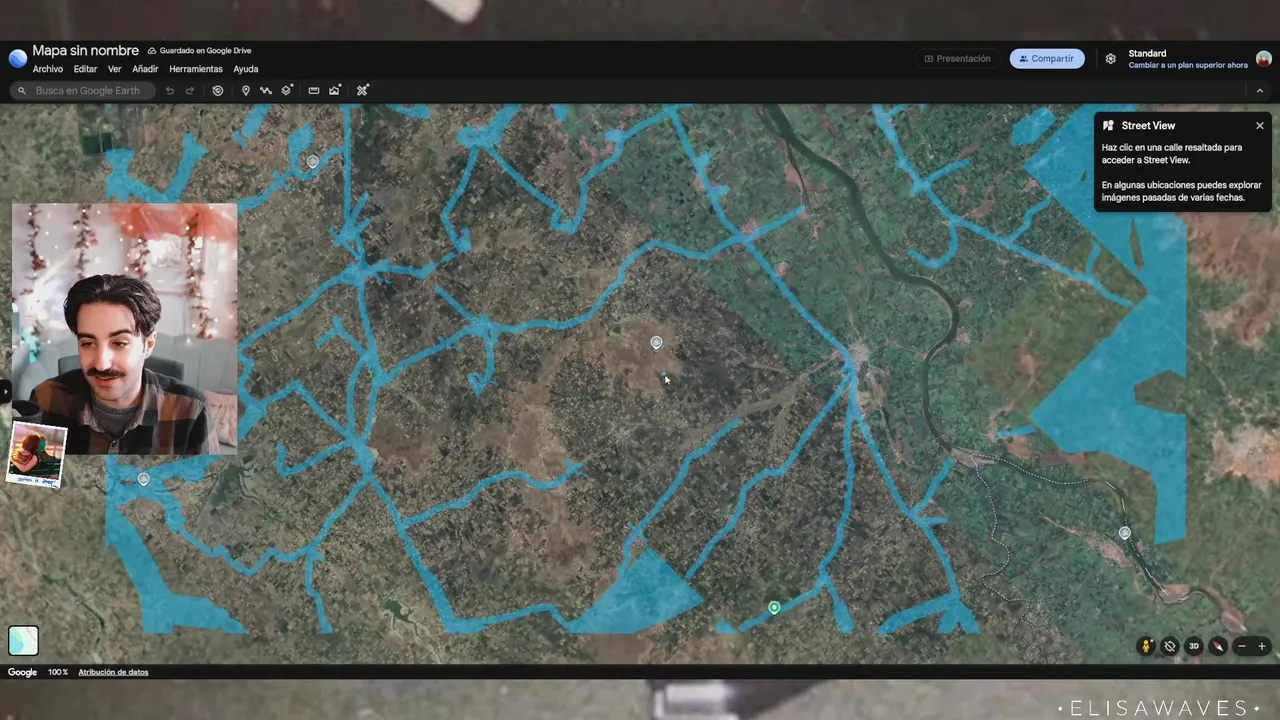Screen dimensions: 1280x720
Task: Click the search field Busca en Google Earth
Action: coord(82,90)
